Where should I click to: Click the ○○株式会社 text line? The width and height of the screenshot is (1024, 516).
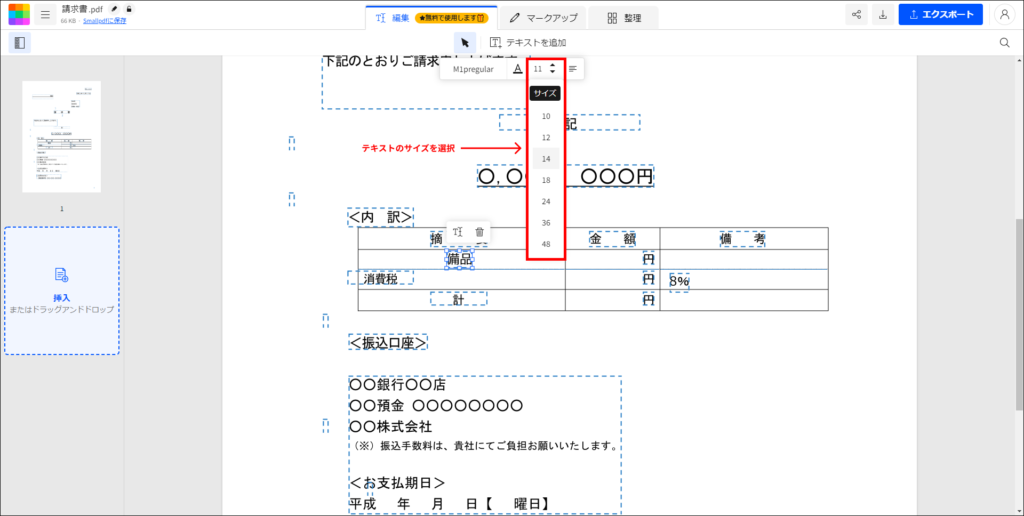(391, 427)
